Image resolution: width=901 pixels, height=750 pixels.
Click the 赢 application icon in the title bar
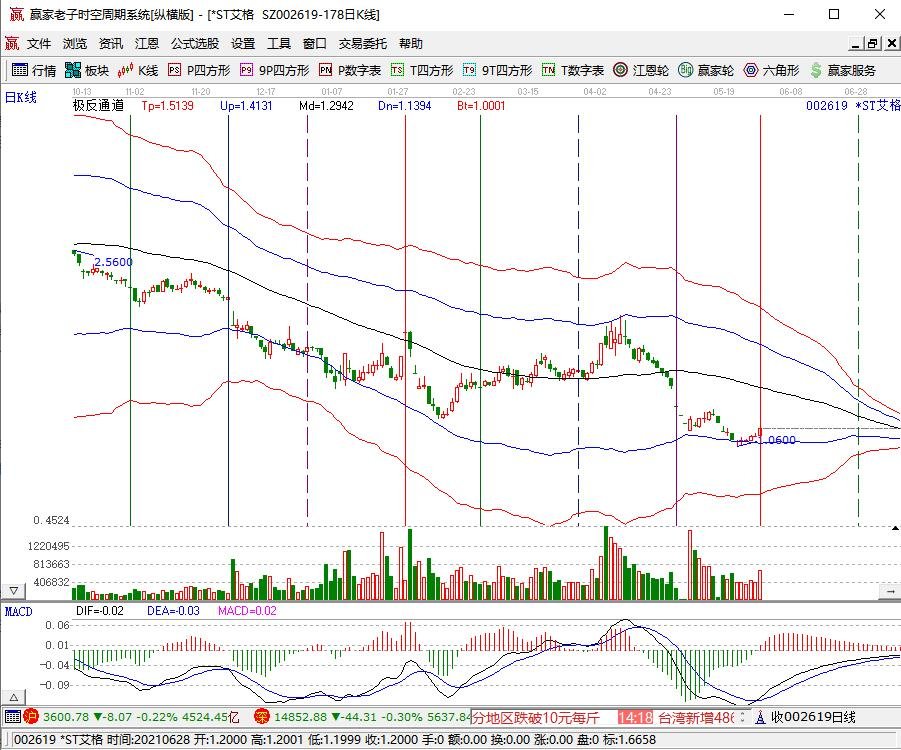click(x=16, y=14)
